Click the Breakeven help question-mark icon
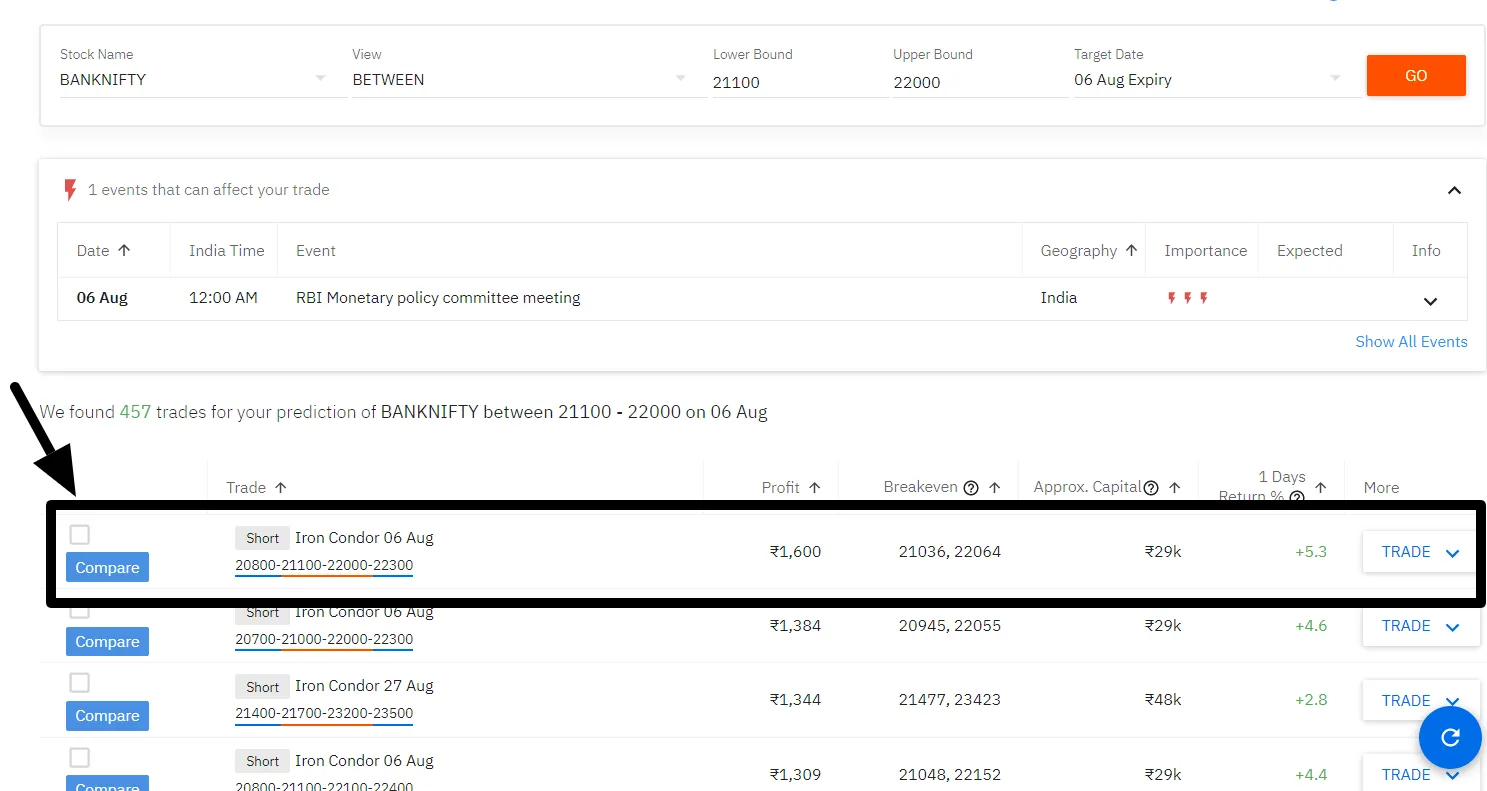This screenshot has height=791, width=1487. tap(970, 488)
